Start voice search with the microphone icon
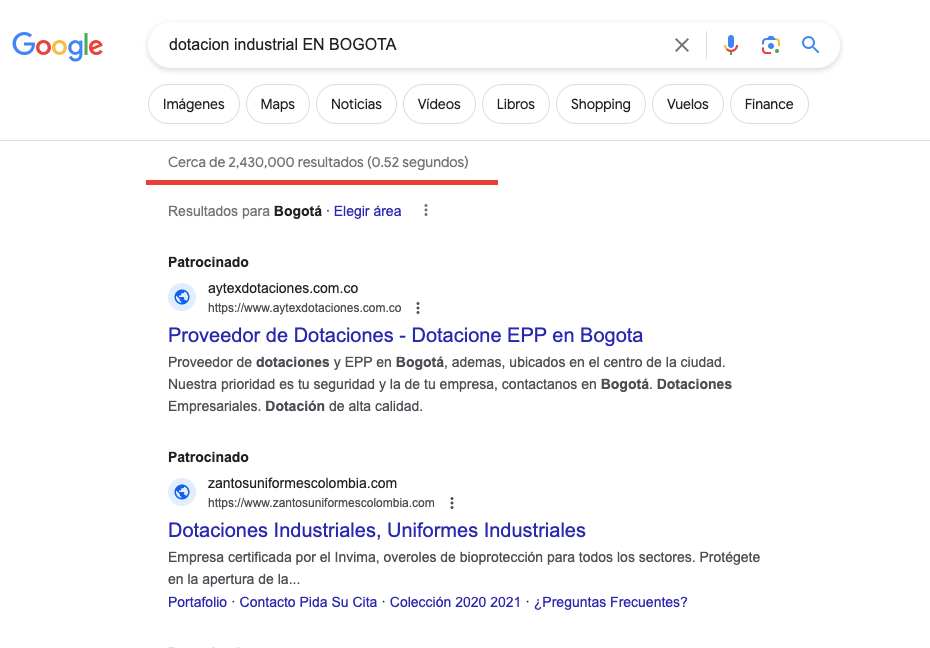The height and width of the screenshot is (648, 930). pyautogui.click(x=731, y=45)
